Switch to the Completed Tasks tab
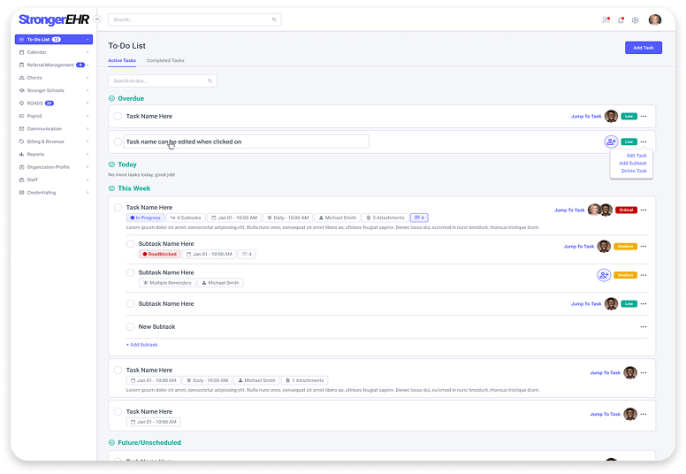The height and width of the screenshot is (474, 686). click(x=164, y=61)
